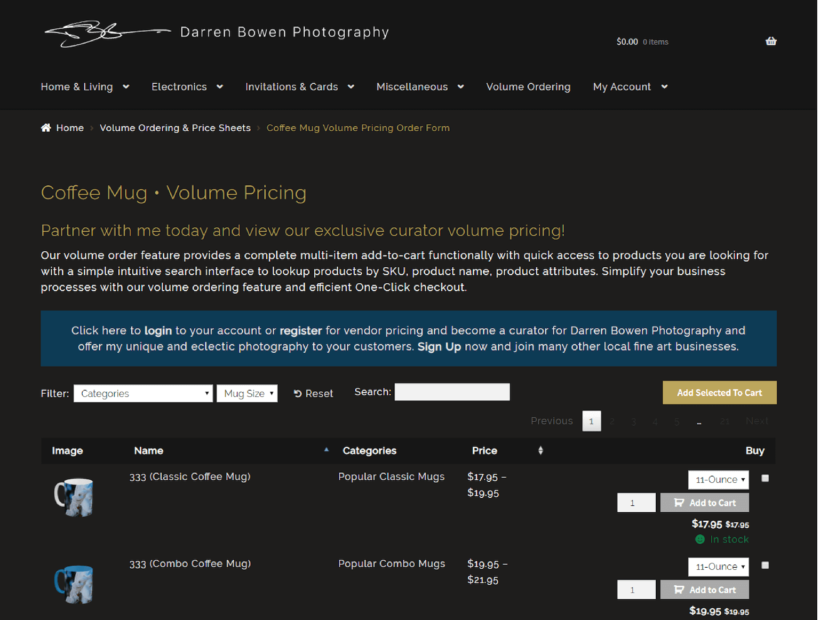This screenshot has height=620, width=820.
Task: Tick the checkbox for 333 (Combo Coffee Mug)
Action: 765,565
